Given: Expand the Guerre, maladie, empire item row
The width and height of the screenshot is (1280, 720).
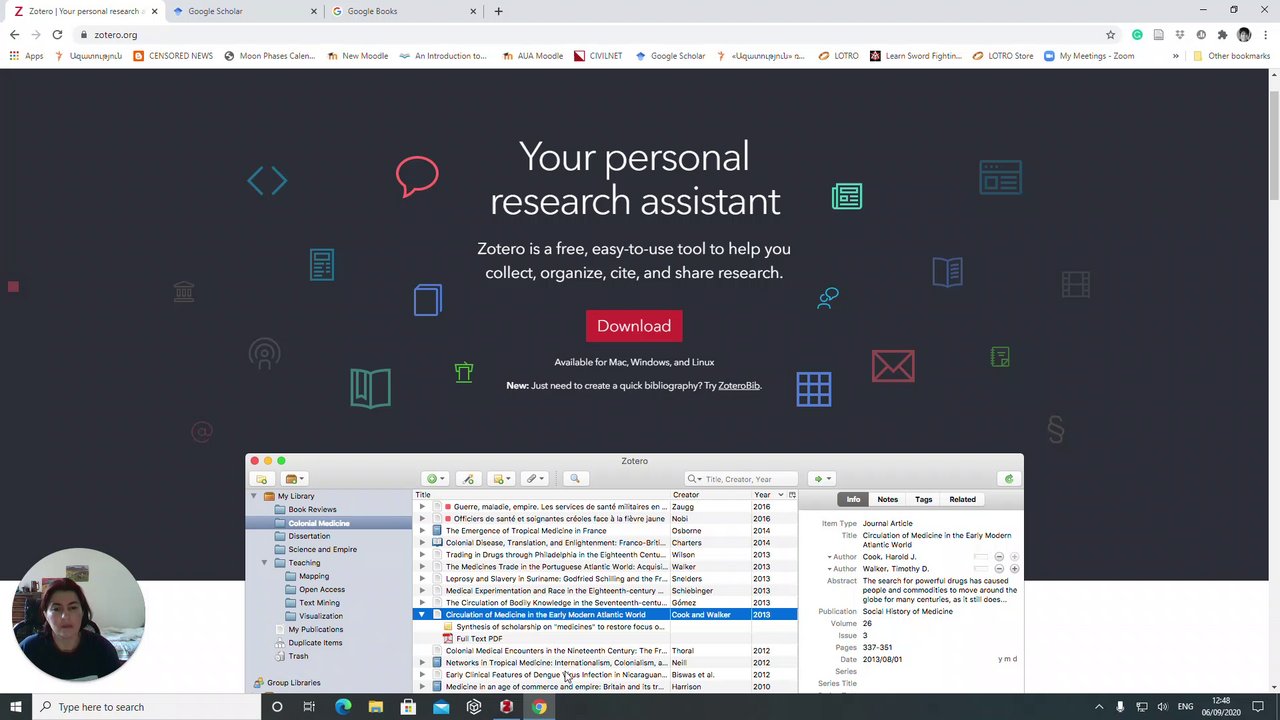Looking at the screenshot, I should coord(422,507).
